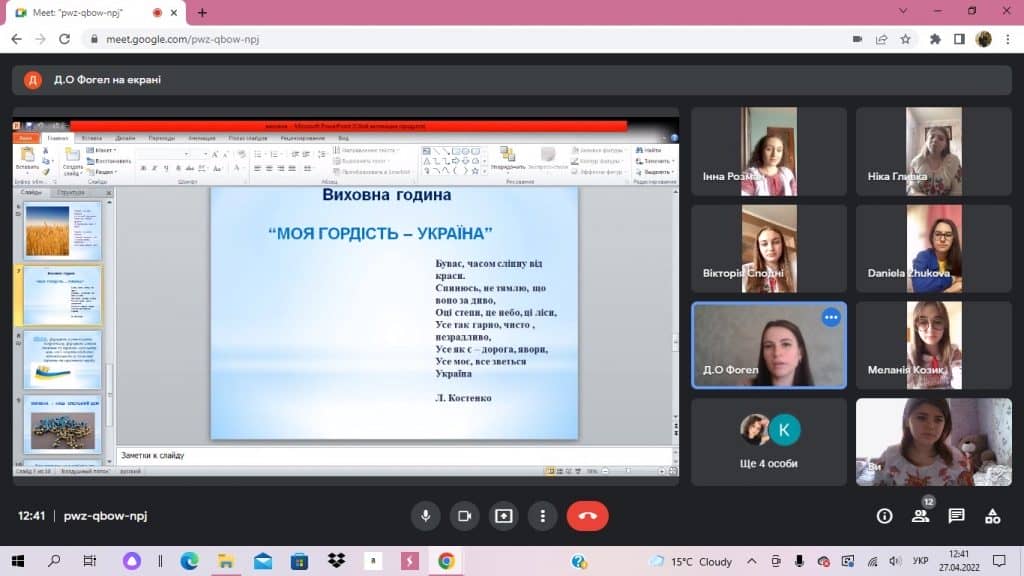Open the Activities panel icon
The image size is (1024, 576).
[992, 516]
